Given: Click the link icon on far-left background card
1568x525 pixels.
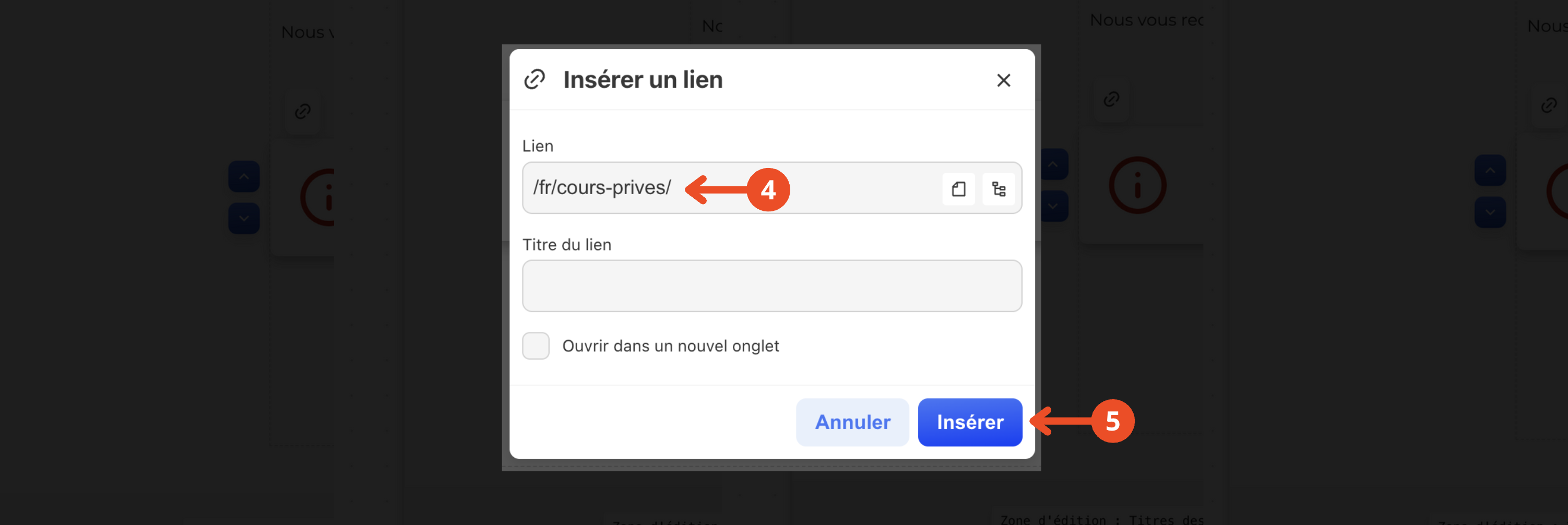Looking at the screenshot, I should [303, 111].
